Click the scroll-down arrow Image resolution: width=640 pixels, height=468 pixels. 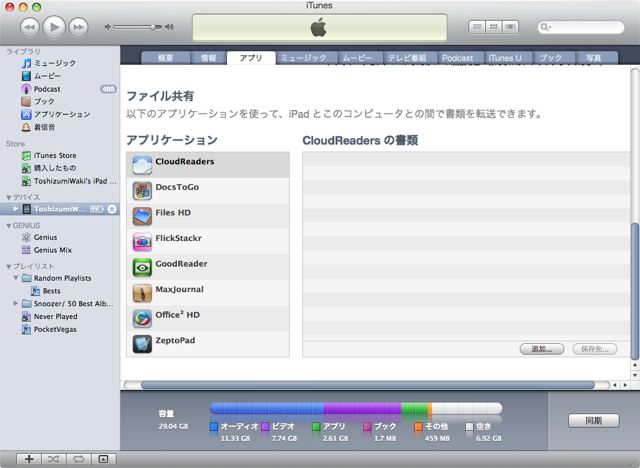pos(635,375)
